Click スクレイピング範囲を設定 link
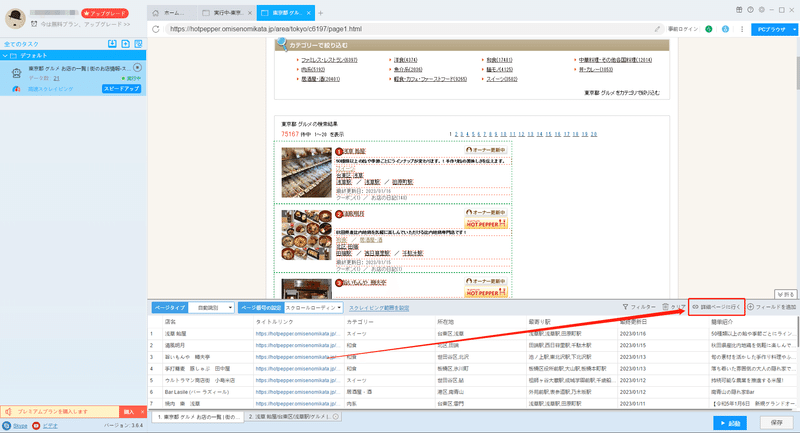This screenshot has width=800, height=433. 379,308
